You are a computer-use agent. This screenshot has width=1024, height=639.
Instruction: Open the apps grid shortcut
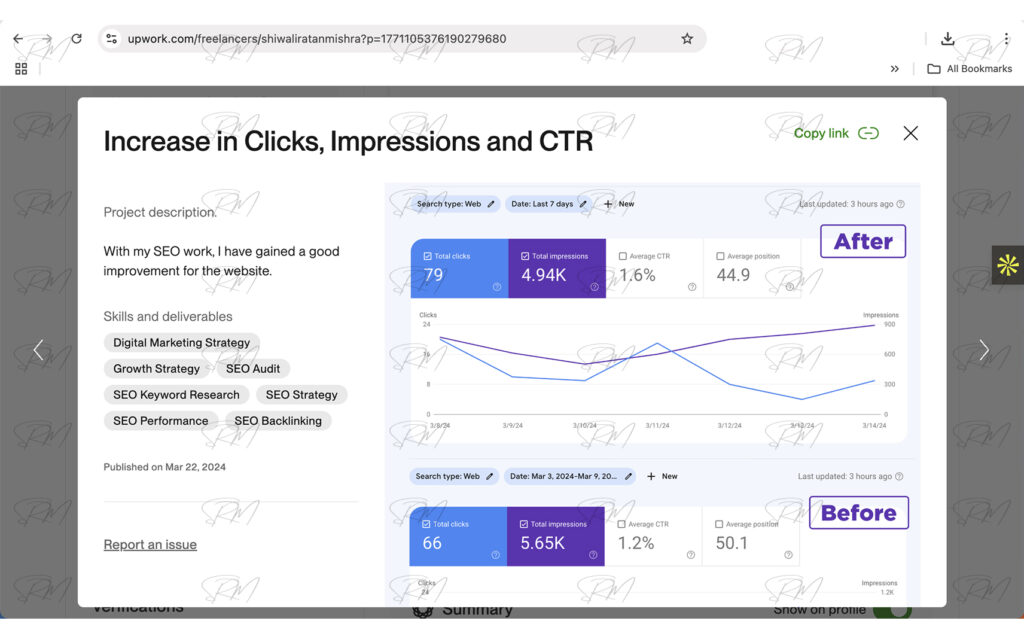point(21,69)
